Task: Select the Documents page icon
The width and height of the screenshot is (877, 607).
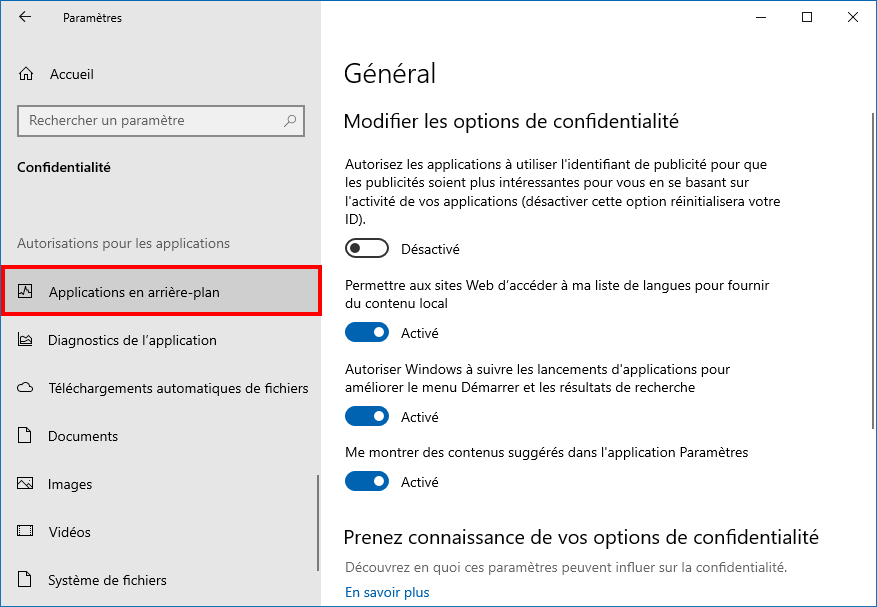Action: [x=25, y=435]
